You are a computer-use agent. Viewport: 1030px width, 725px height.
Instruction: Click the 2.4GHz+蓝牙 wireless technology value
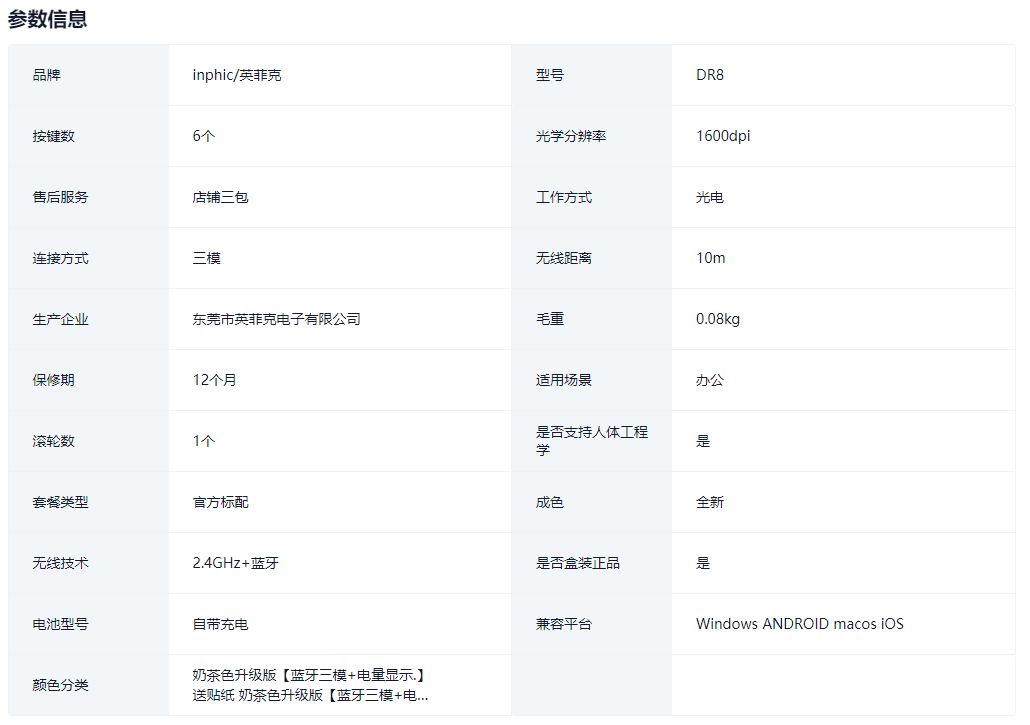tap(235, 563)
